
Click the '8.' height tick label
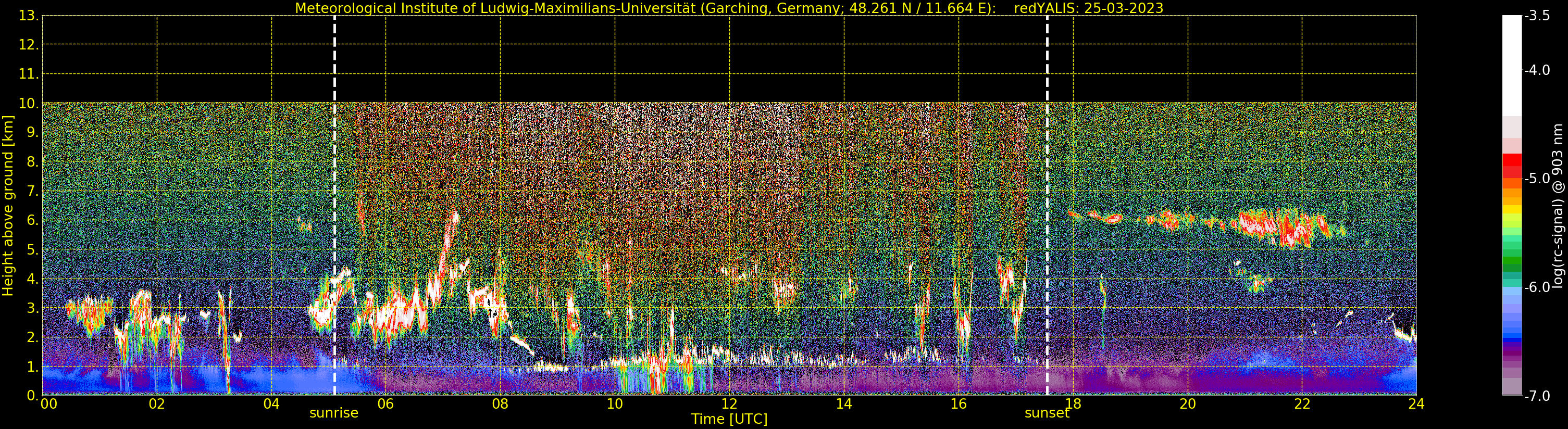pyautogui.click(x=32, y=162)
